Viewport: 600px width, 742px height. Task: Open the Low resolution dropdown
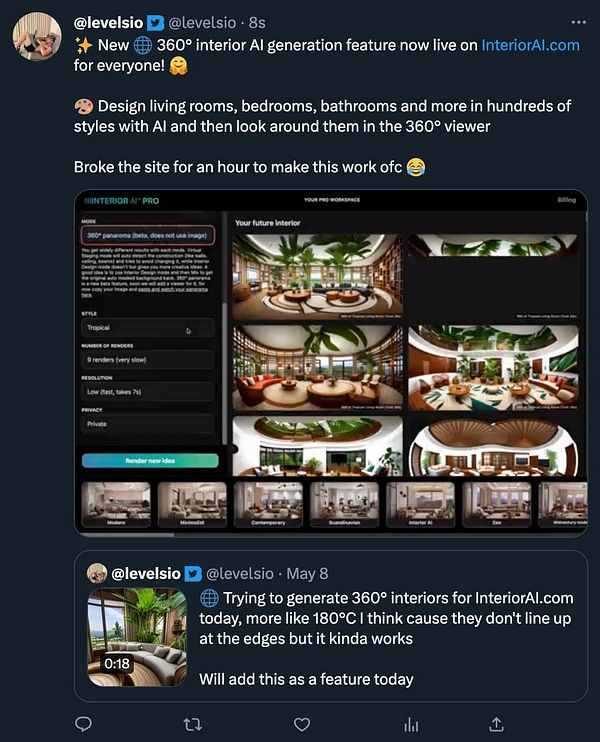[x=148, y=392]
